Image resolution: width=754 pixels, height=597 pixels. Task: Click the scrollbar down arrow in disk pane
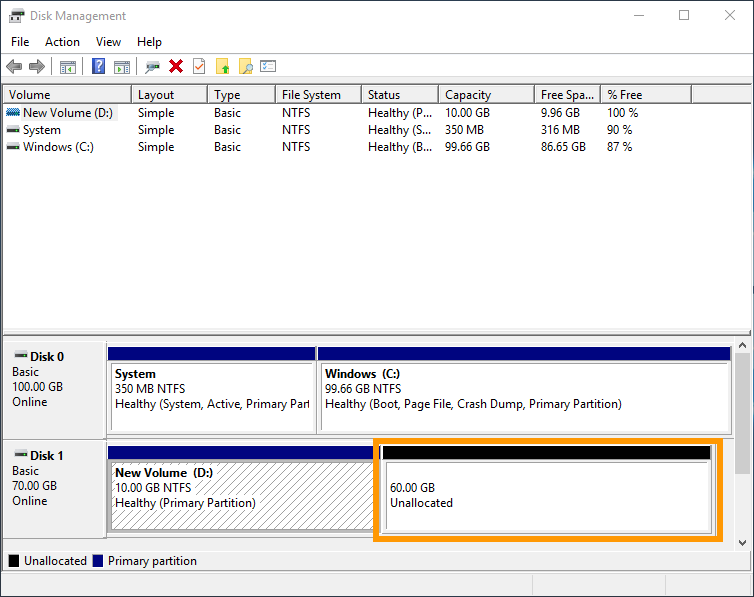(x=742, y=542)
